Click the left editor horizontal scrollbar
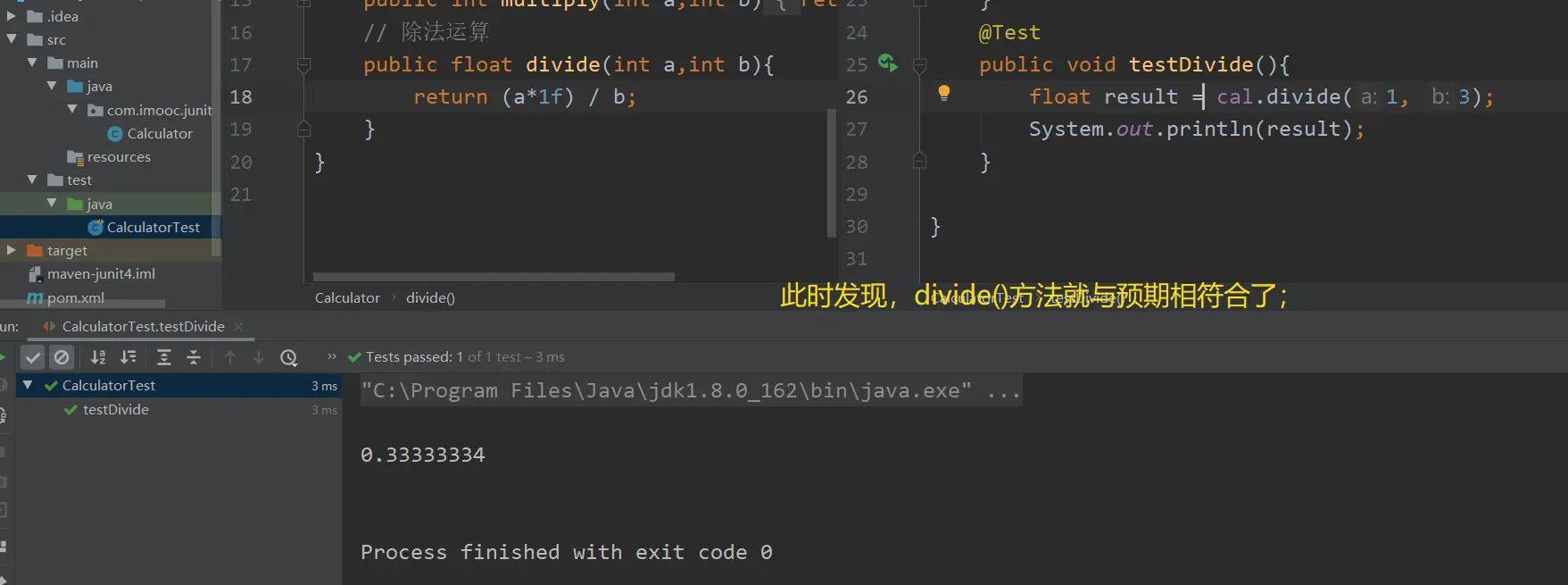This screenshot has height=585, width=1568. point(494,277)
